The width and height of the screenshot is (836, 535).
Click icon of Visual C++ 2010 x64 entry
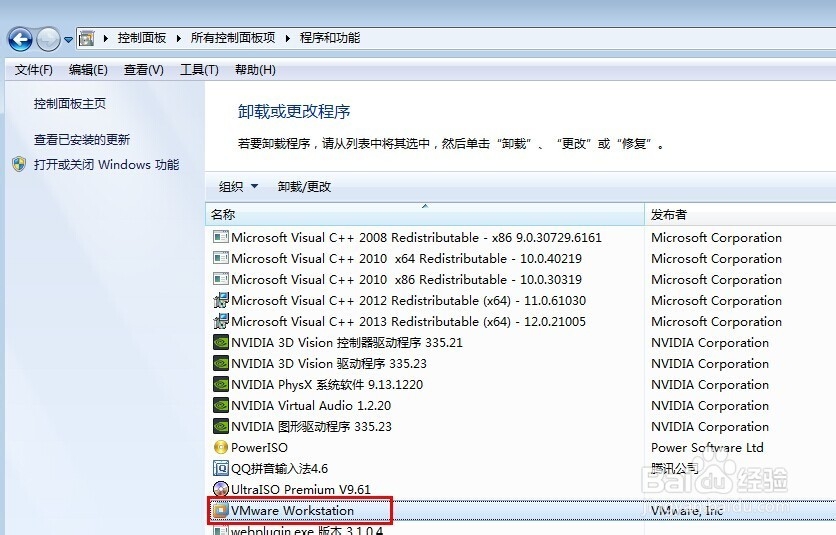coord(220,258)
